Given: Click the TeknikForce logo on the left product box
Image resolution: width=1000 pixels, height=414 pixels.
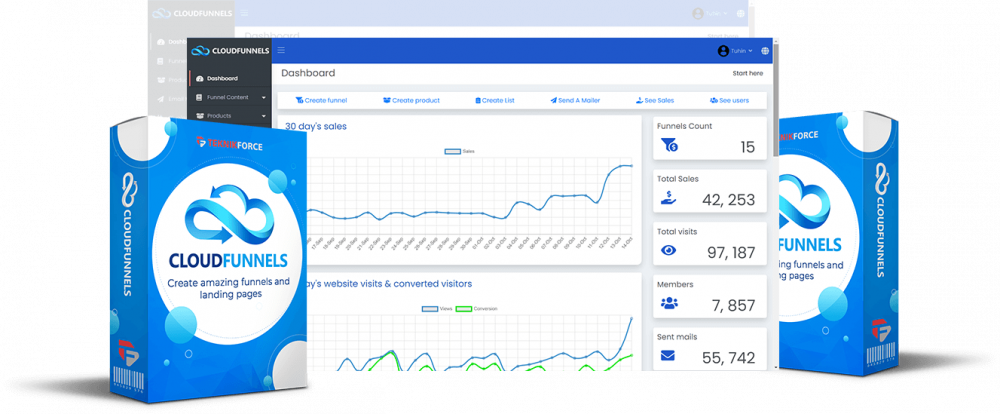Looking at the screenshot, I should 230,145.
